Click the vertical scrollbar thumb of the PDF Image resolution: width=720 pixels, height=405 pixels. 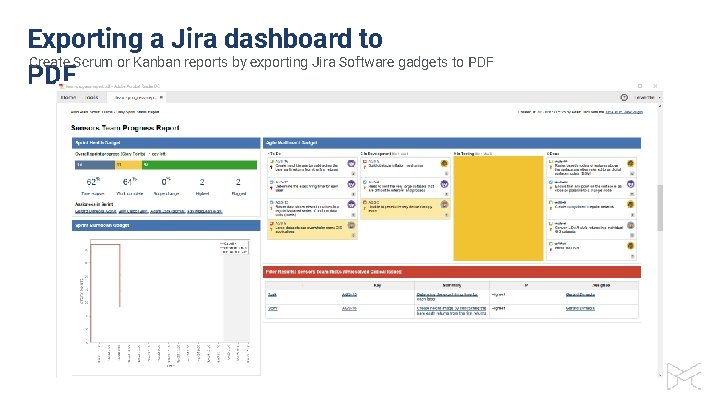[660, 208]
